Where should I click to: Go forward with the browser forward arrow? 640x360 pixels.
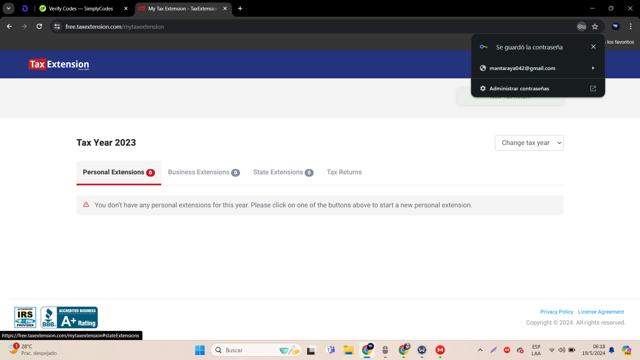click(x=24, y=27)
